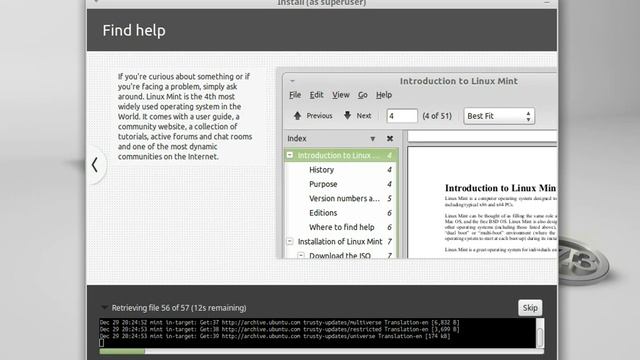Click the "Introduction to Linux Mint" viewer title

(x=458, y=81)
